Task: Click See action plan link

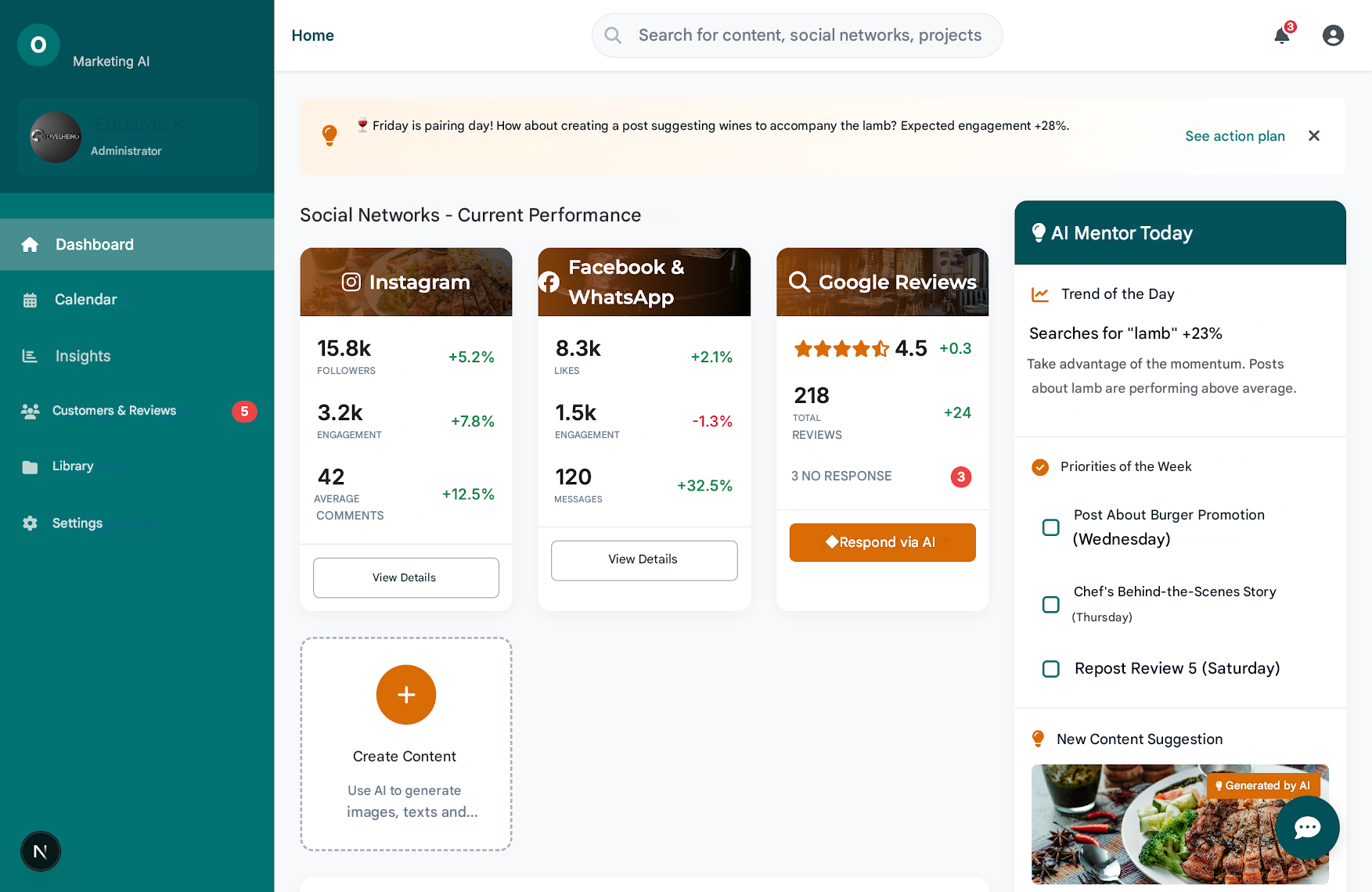Action: click(1234, 136)
